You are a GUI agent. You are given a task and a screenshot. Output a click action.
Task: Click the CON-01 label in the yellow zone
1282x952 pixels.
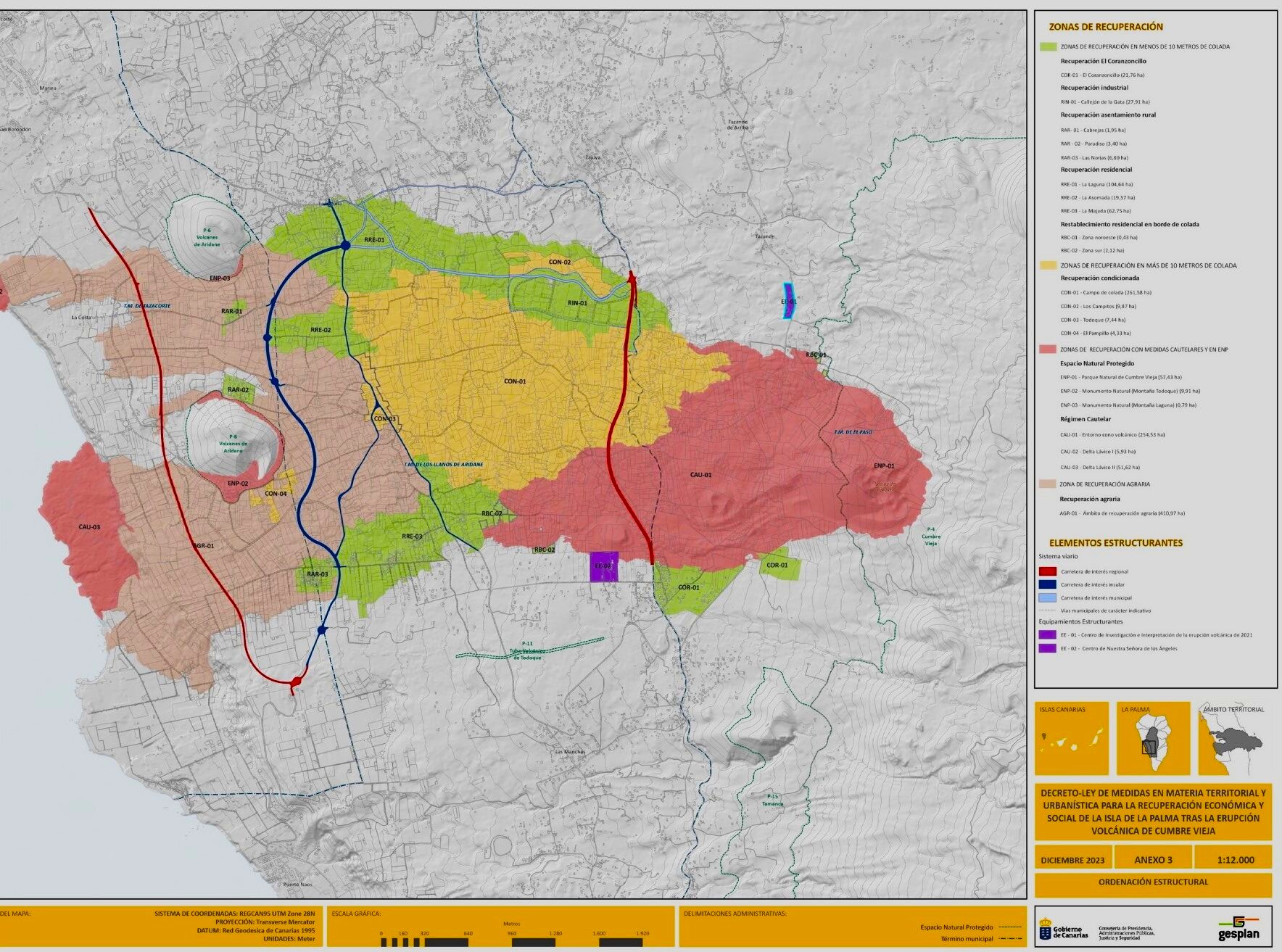515,381
